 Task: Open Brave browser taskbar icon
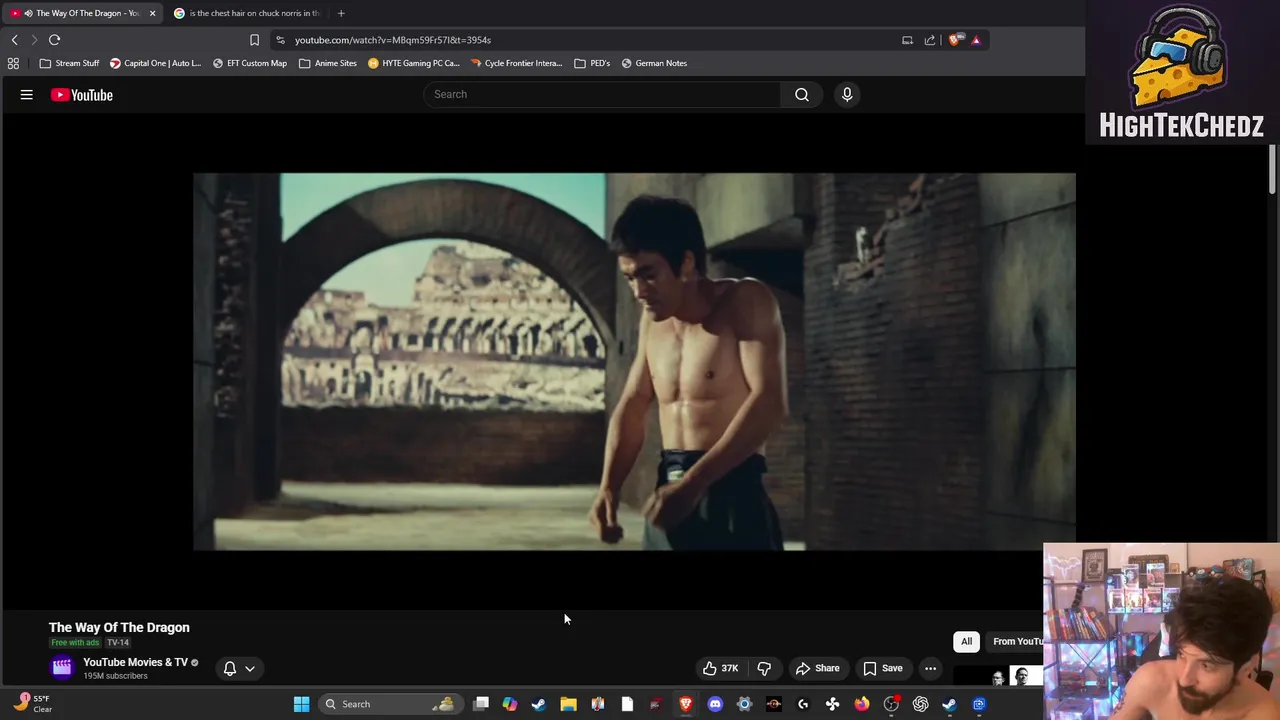pyautogui.click(x=686, y=704)
